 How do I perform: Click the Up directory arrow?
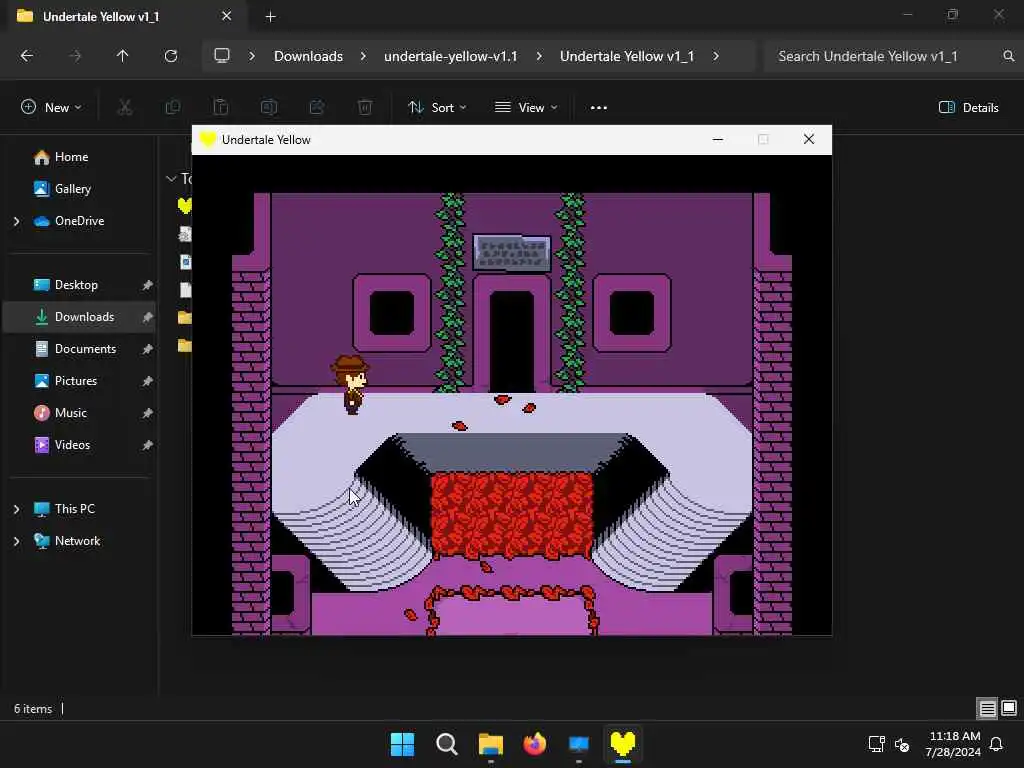(x=122, y=56)
